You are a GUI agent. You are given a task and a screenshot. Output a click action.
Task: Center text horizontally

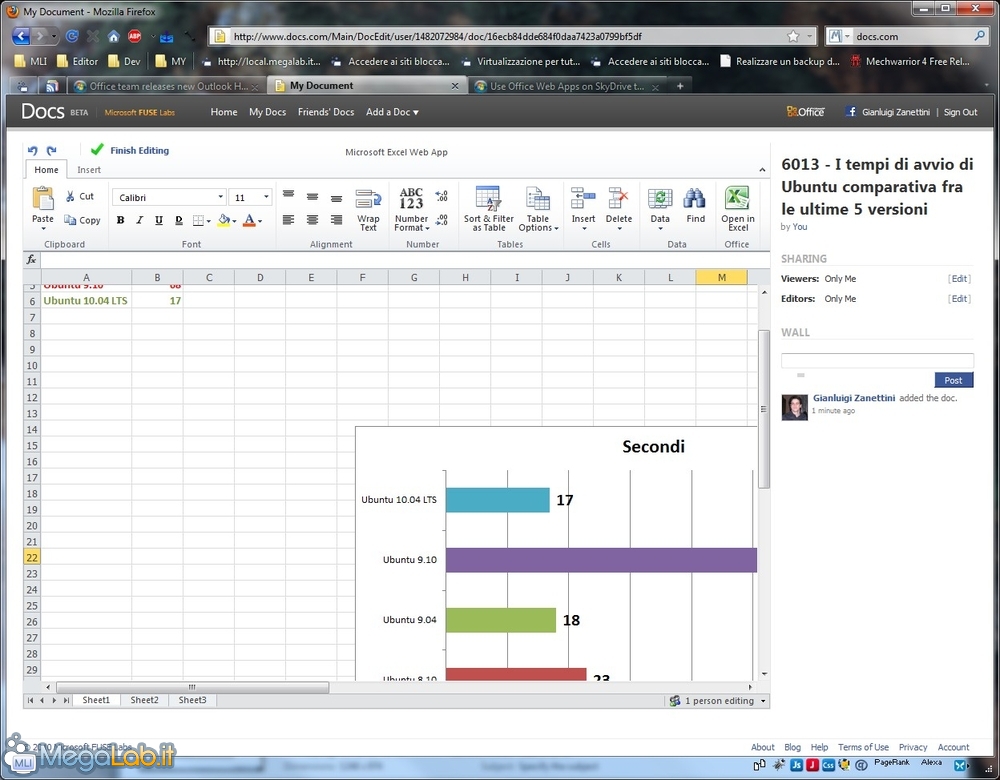point(312,220)
